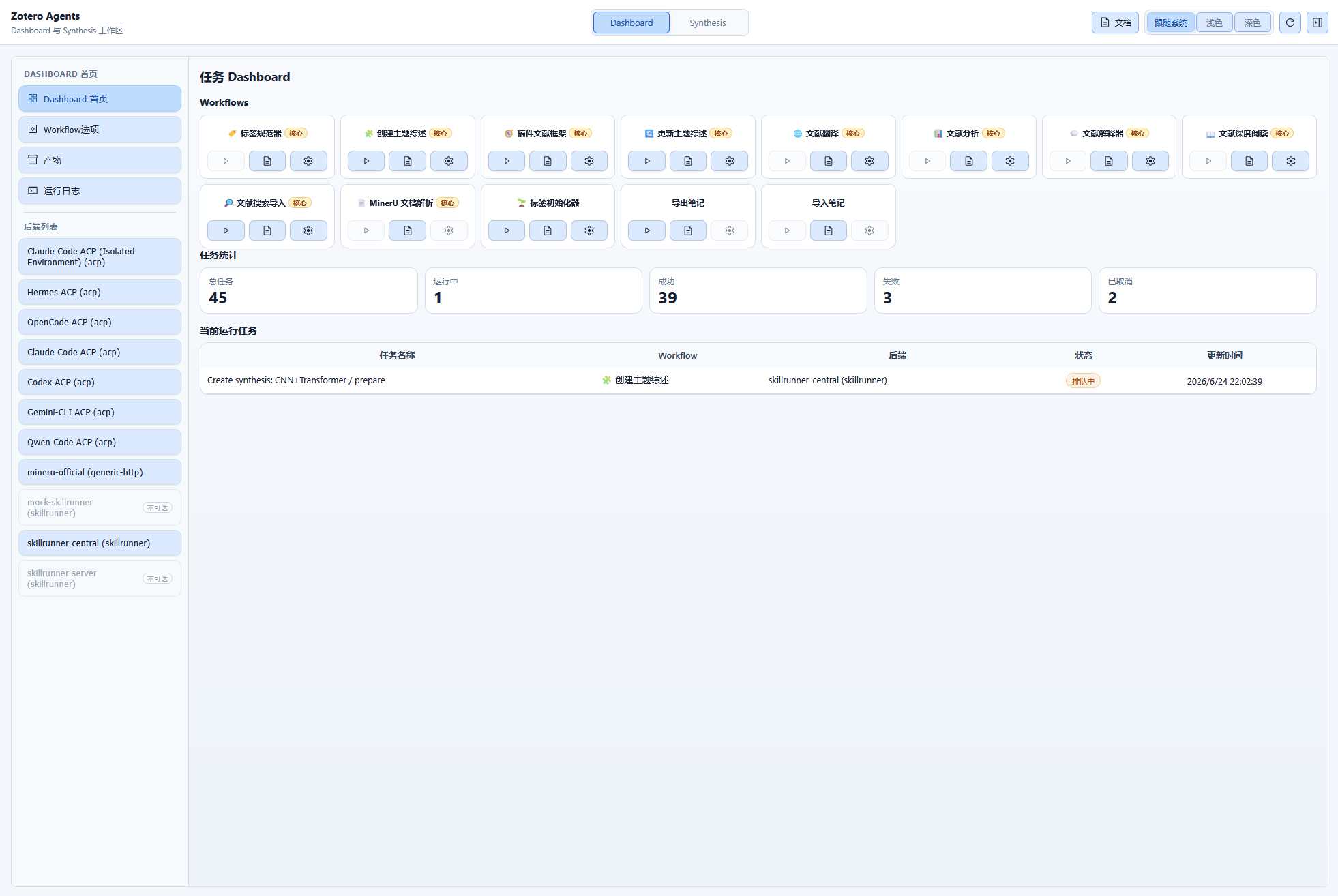Viewport: 1338px width, 896px height.
Task: Click the running task row Create synthesis: CNN+Transformer
Action: coord(758,380)
